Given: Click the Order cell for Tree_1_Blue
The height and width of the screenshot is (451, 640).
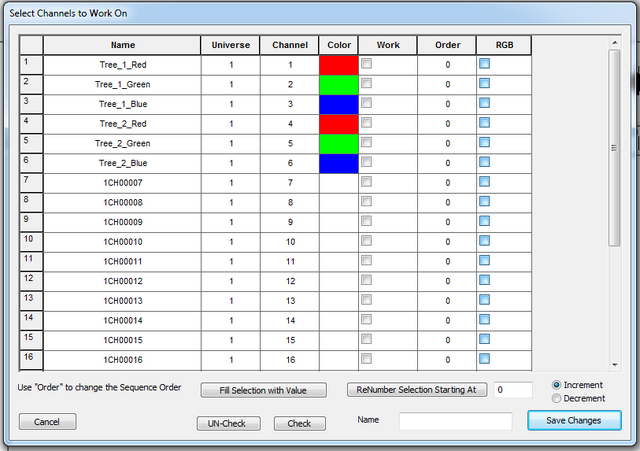Looking at the screenshot, I should coord(447,104).
